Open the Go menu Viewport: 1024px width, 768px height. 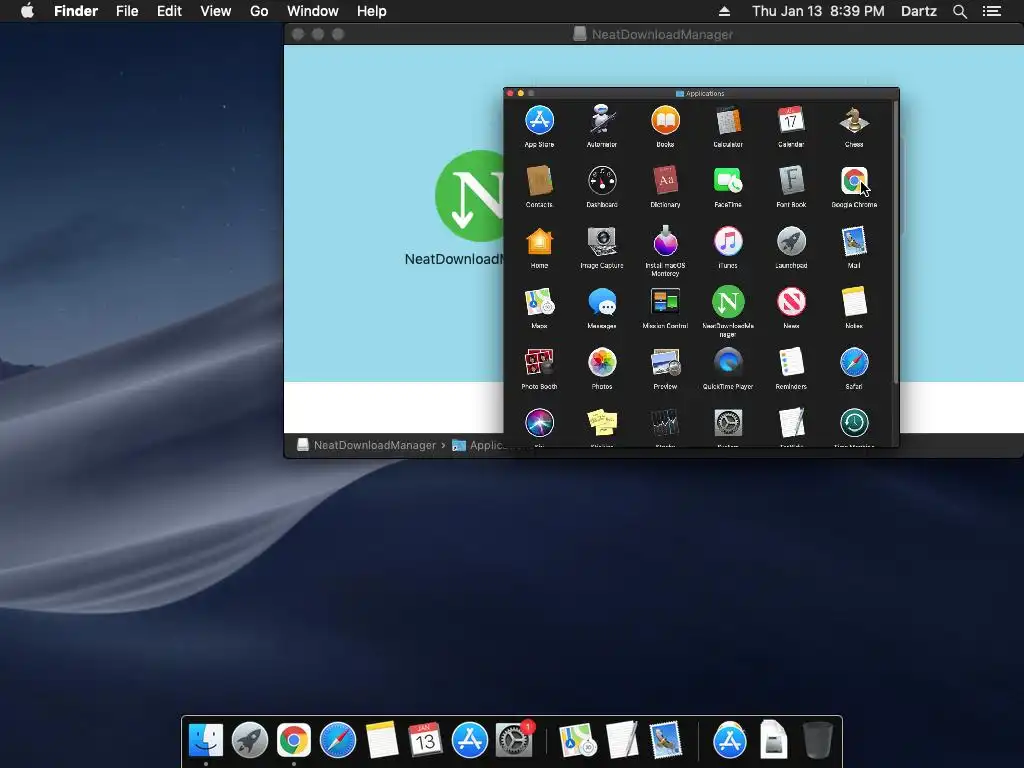(259, 11)
